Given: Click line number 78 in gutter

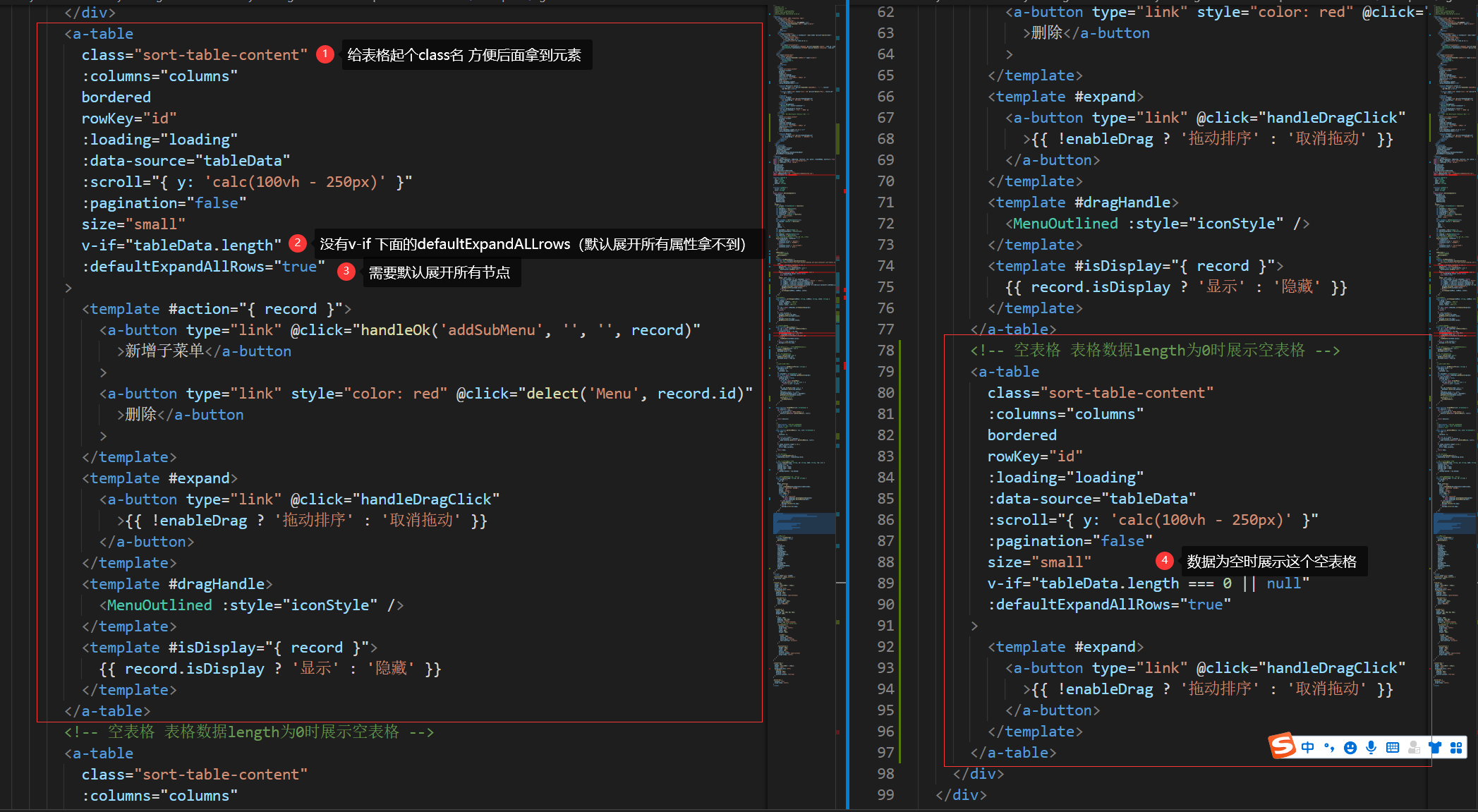Looking at the screenshot, I should (885, 351).
